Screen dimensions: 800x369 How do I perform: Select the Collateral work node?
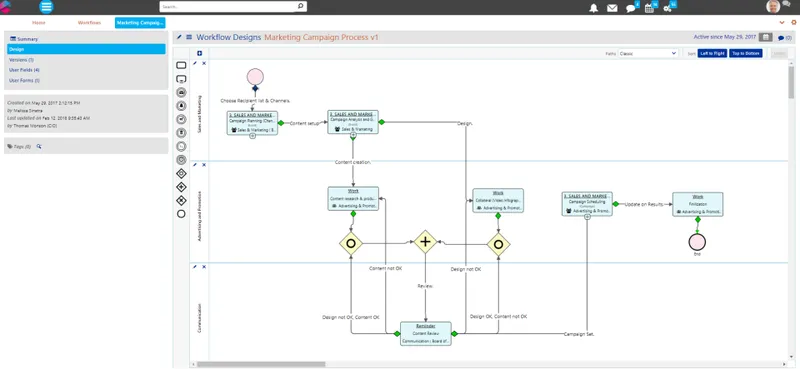pyautogui.click(x=498, y=201)
